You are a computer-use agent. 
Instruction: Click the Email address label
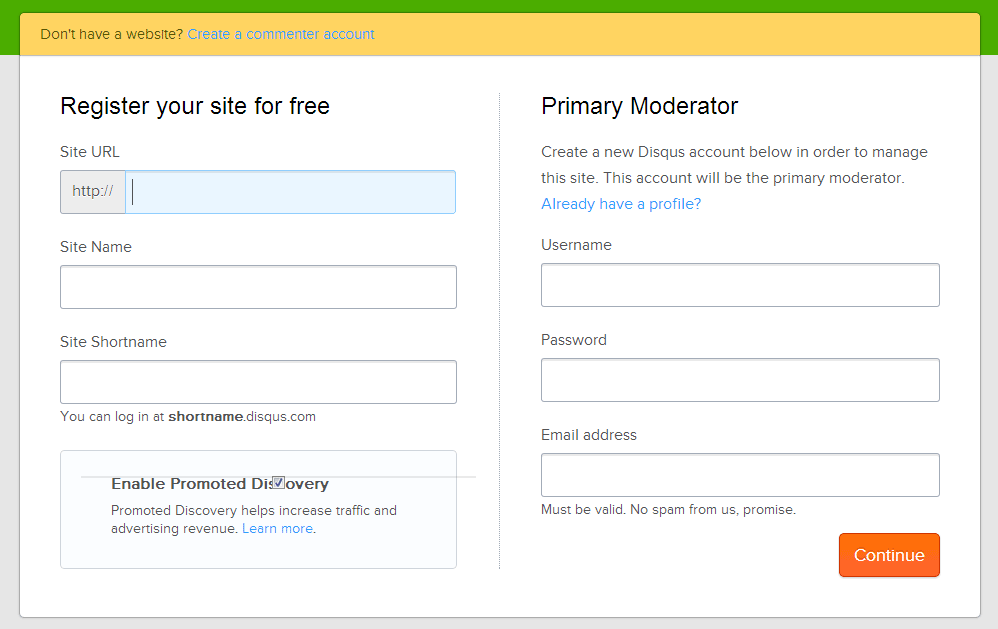pos(589,435)
